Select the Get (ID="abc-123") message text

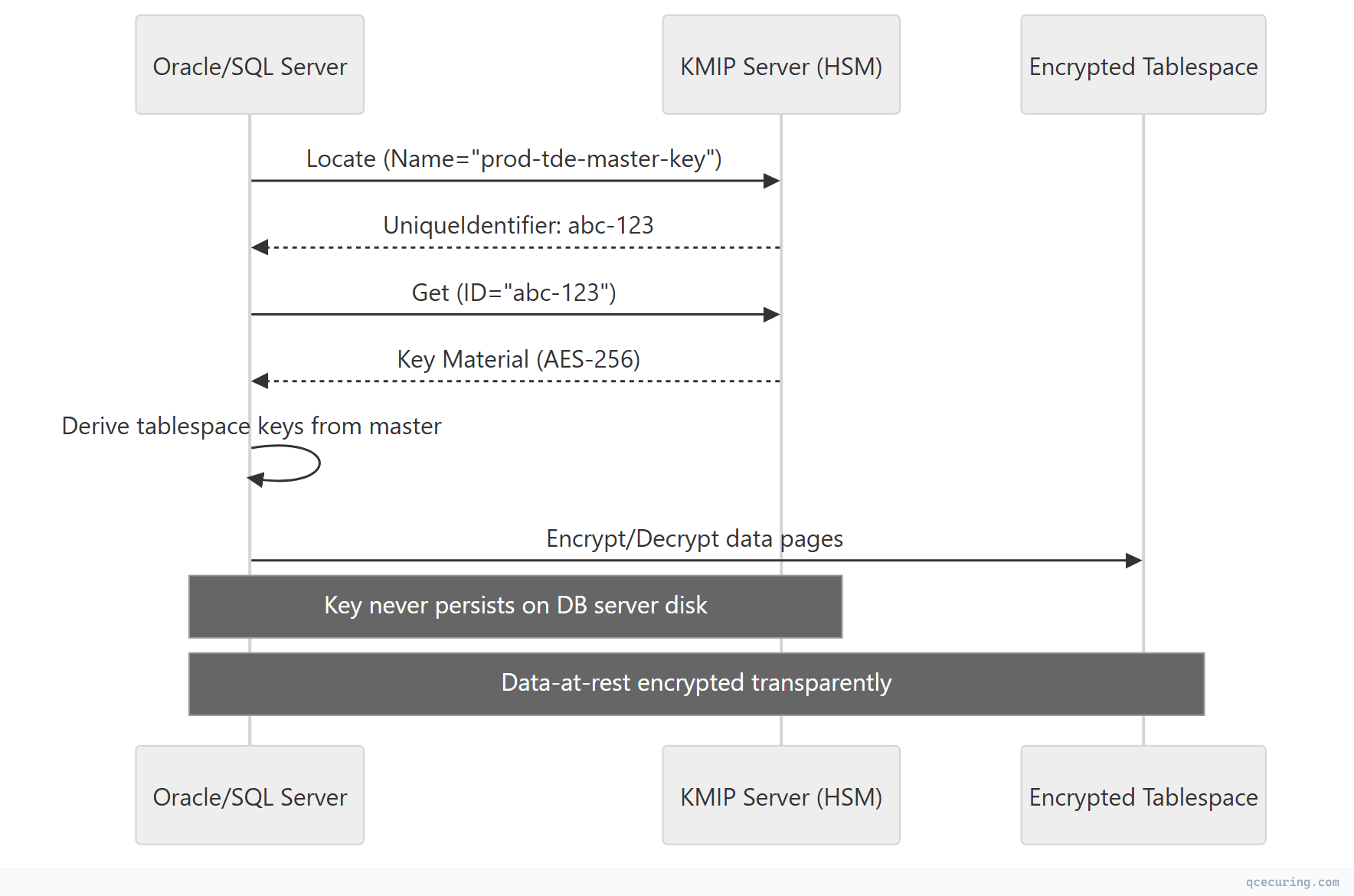click(514, 293)
